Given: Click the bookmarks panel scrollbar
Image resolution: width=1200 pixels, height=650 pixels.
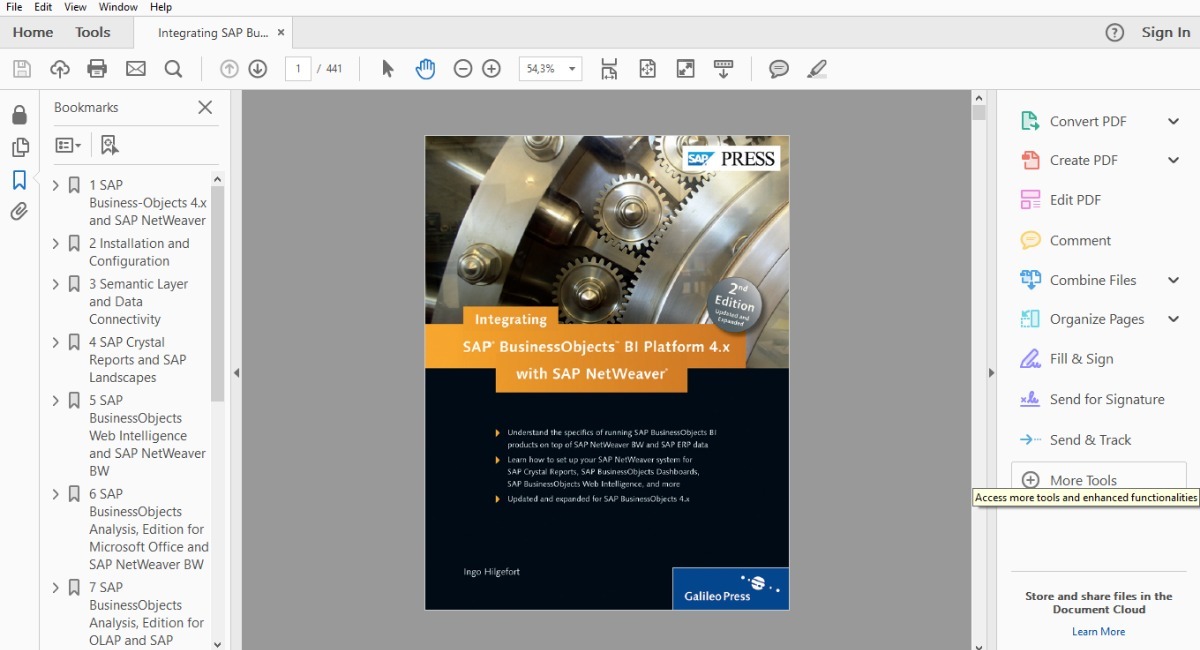Looking at the screenshot, I should click(x=217, y=293).
